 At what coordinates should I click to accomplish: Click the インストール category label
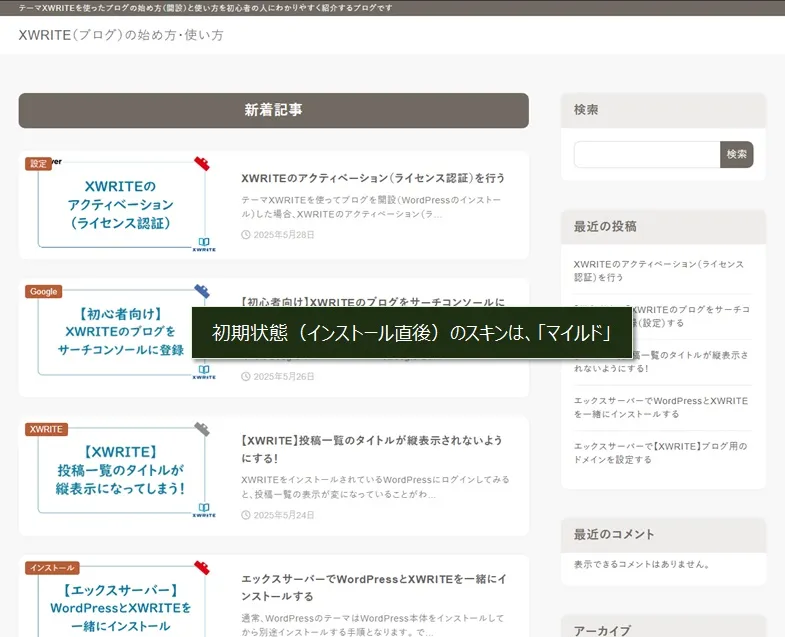[x=52, y=567]
